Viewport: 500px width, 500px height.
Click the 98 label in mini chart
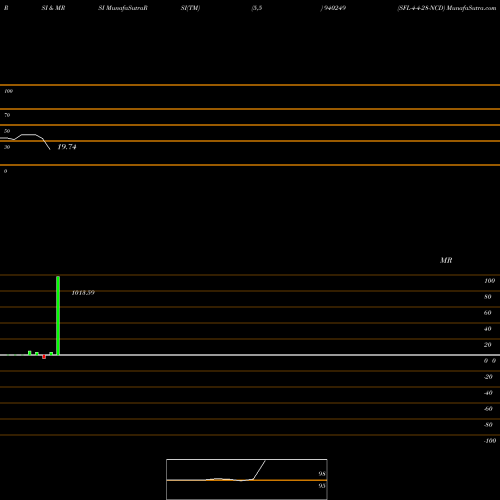point(322,474)
